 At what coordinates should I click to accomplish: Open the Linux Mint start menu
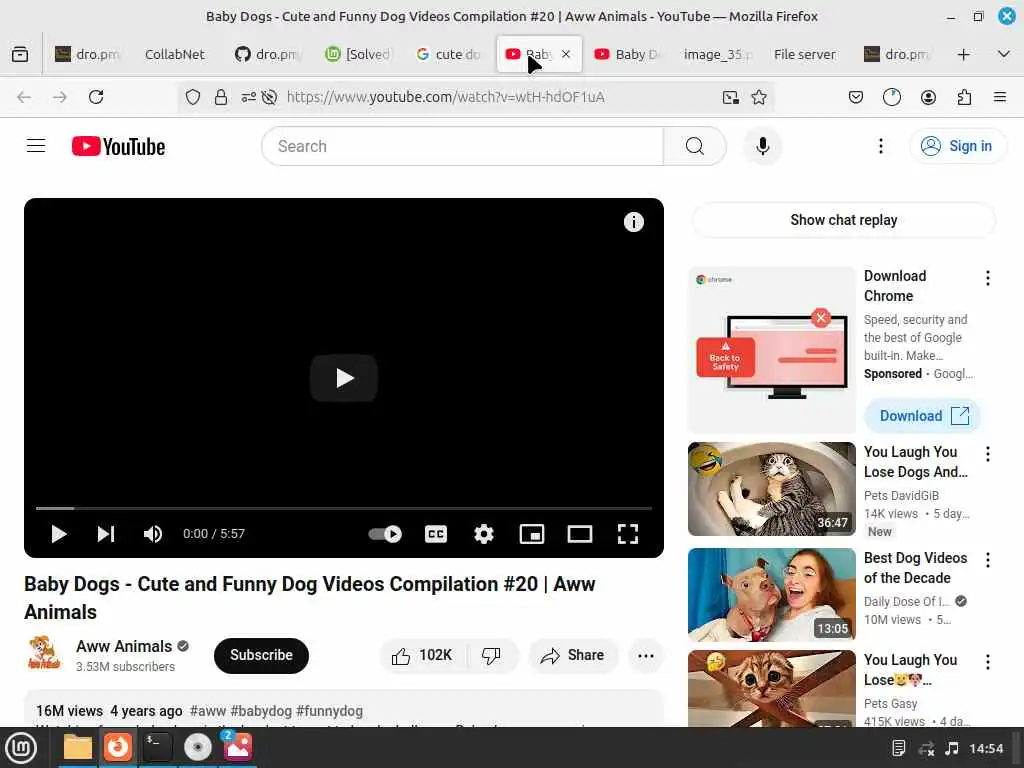coord(22,747)
